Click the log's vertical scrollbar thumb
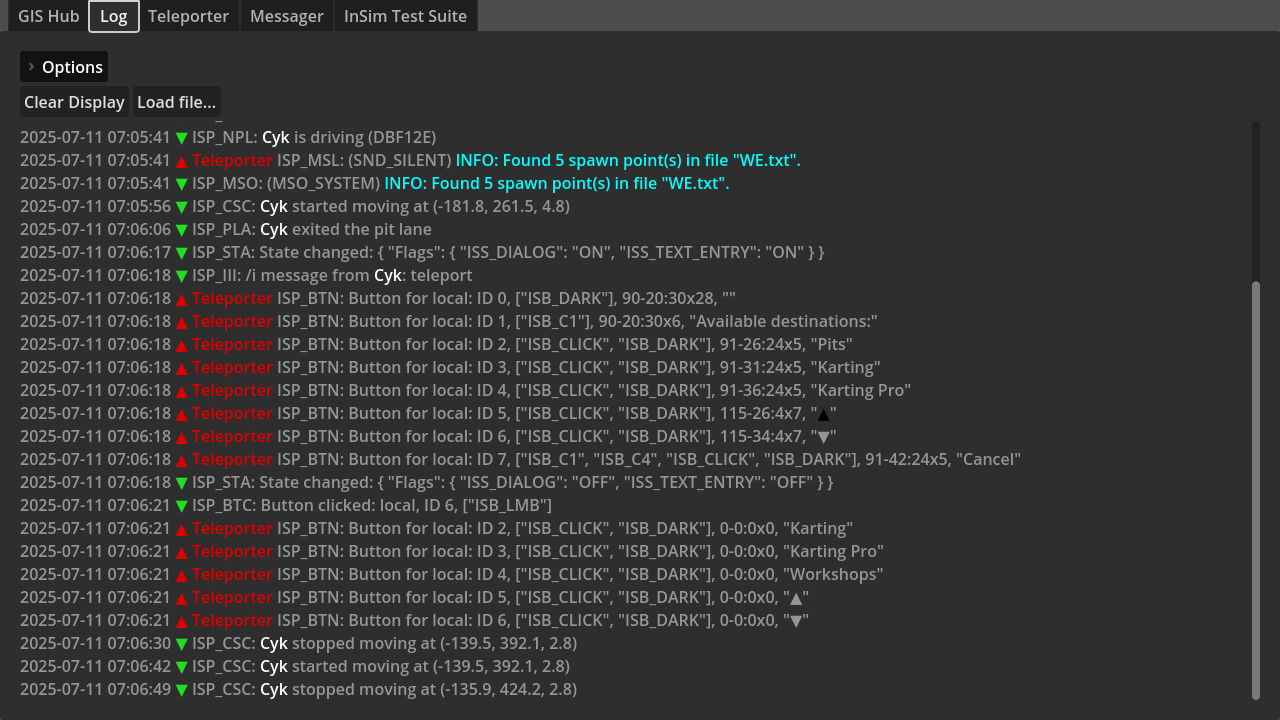1280x720 pixels. tap(1256, 490)
